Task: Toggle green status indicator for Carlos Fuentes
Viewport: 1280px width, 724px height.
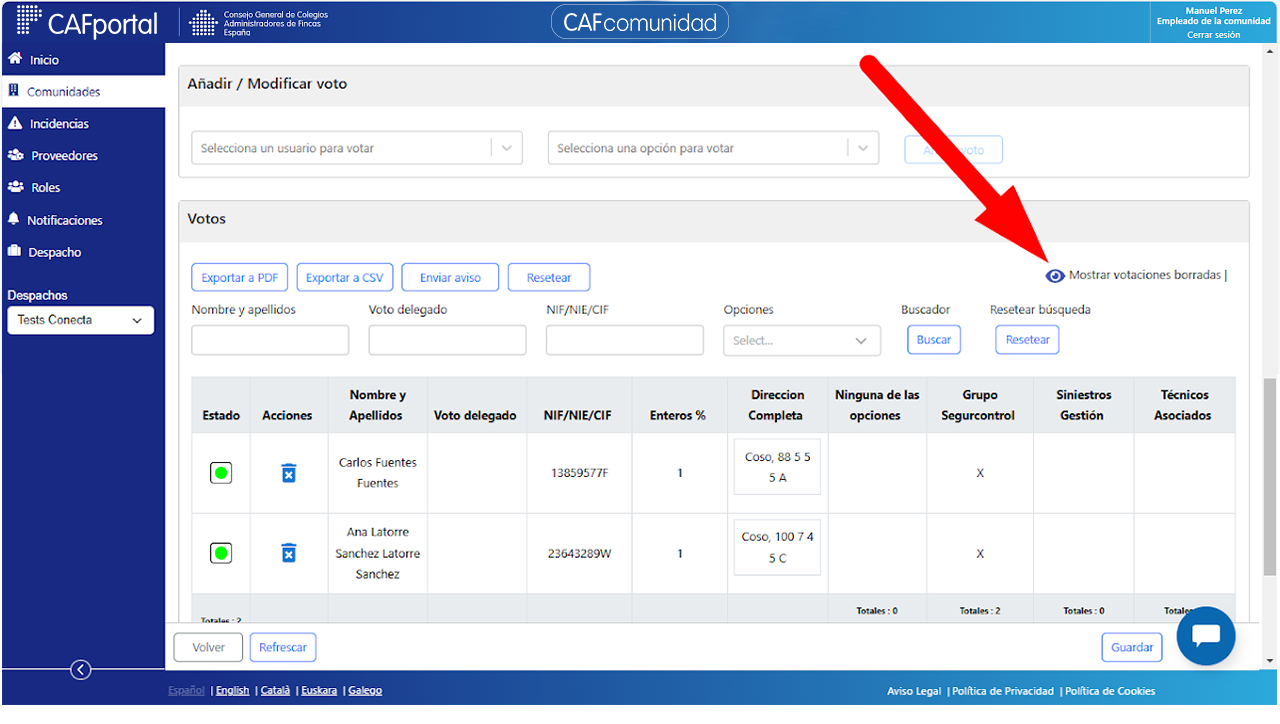Action: [221, 473]
